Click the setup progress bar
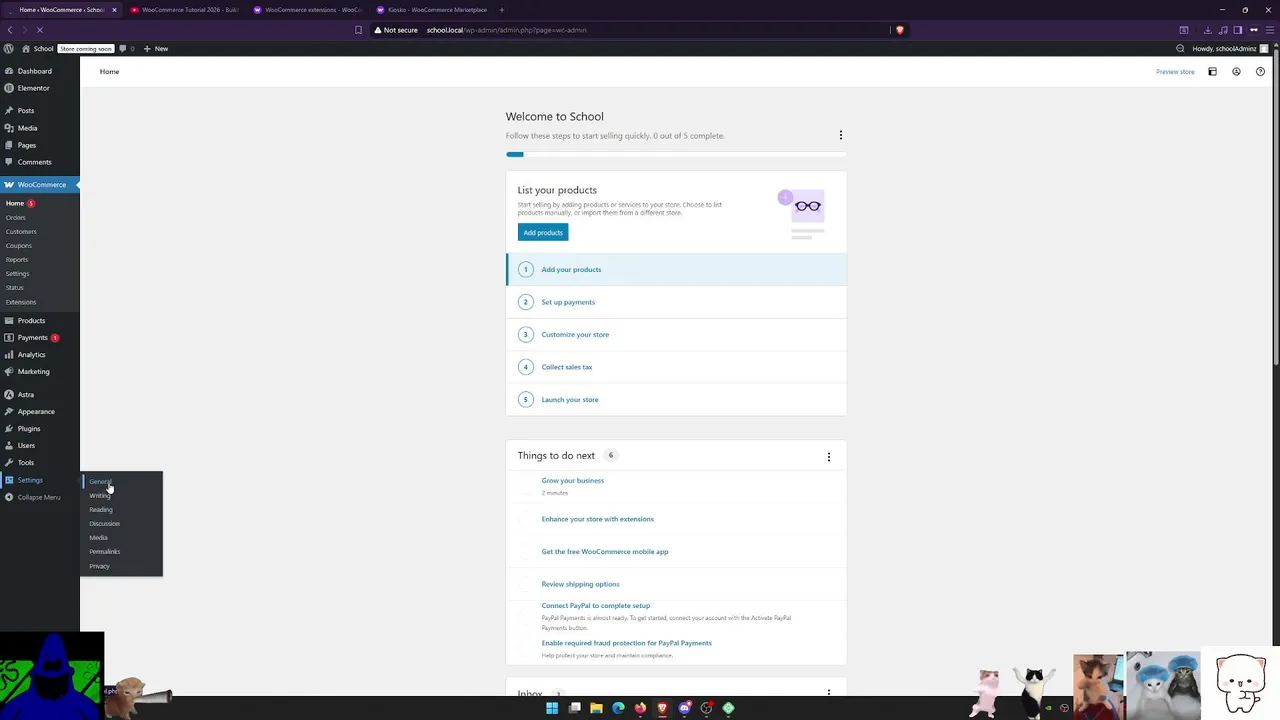Viewport: 1280px width, 720px height. click(676, 154)
